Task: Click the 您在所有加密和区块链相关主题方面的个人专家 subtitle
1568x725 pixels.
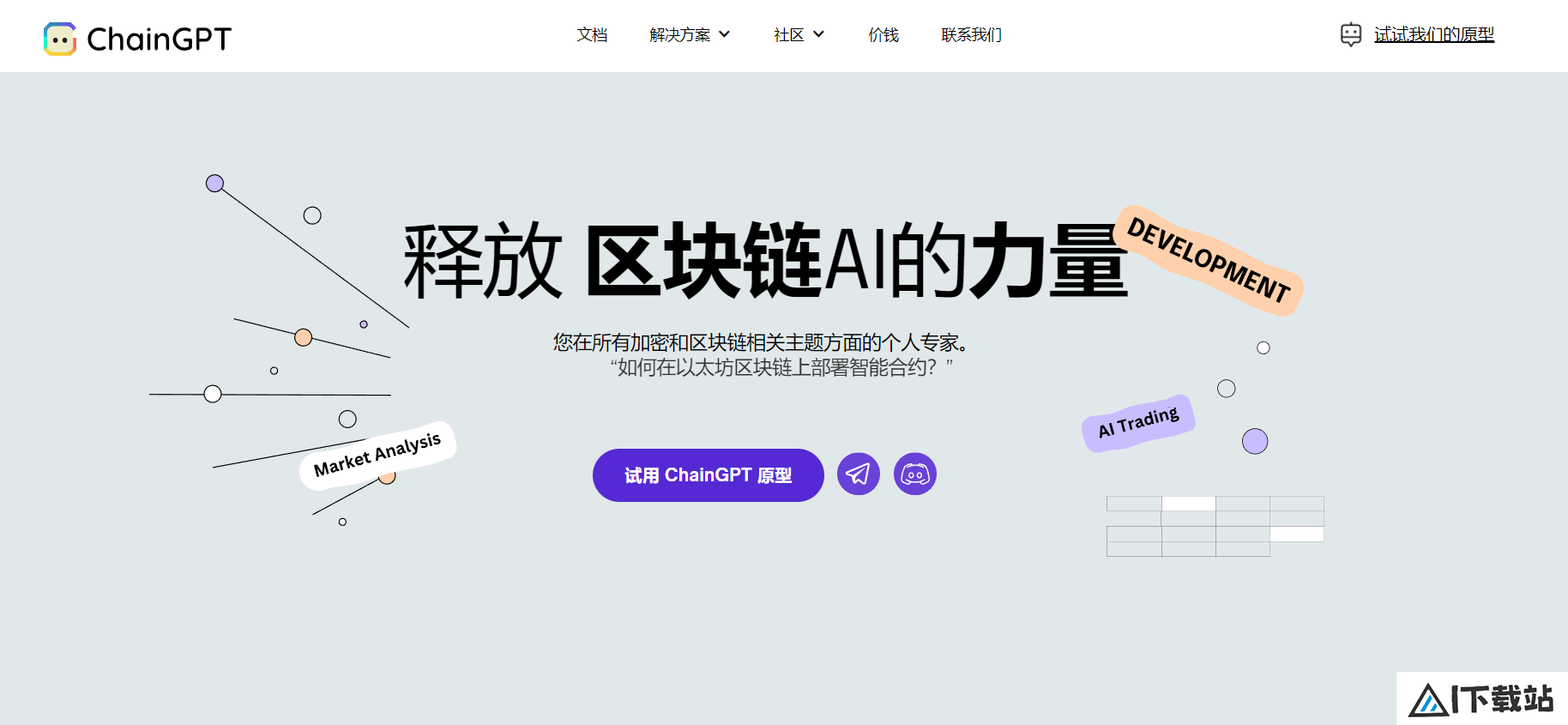Action: [762, 342]
